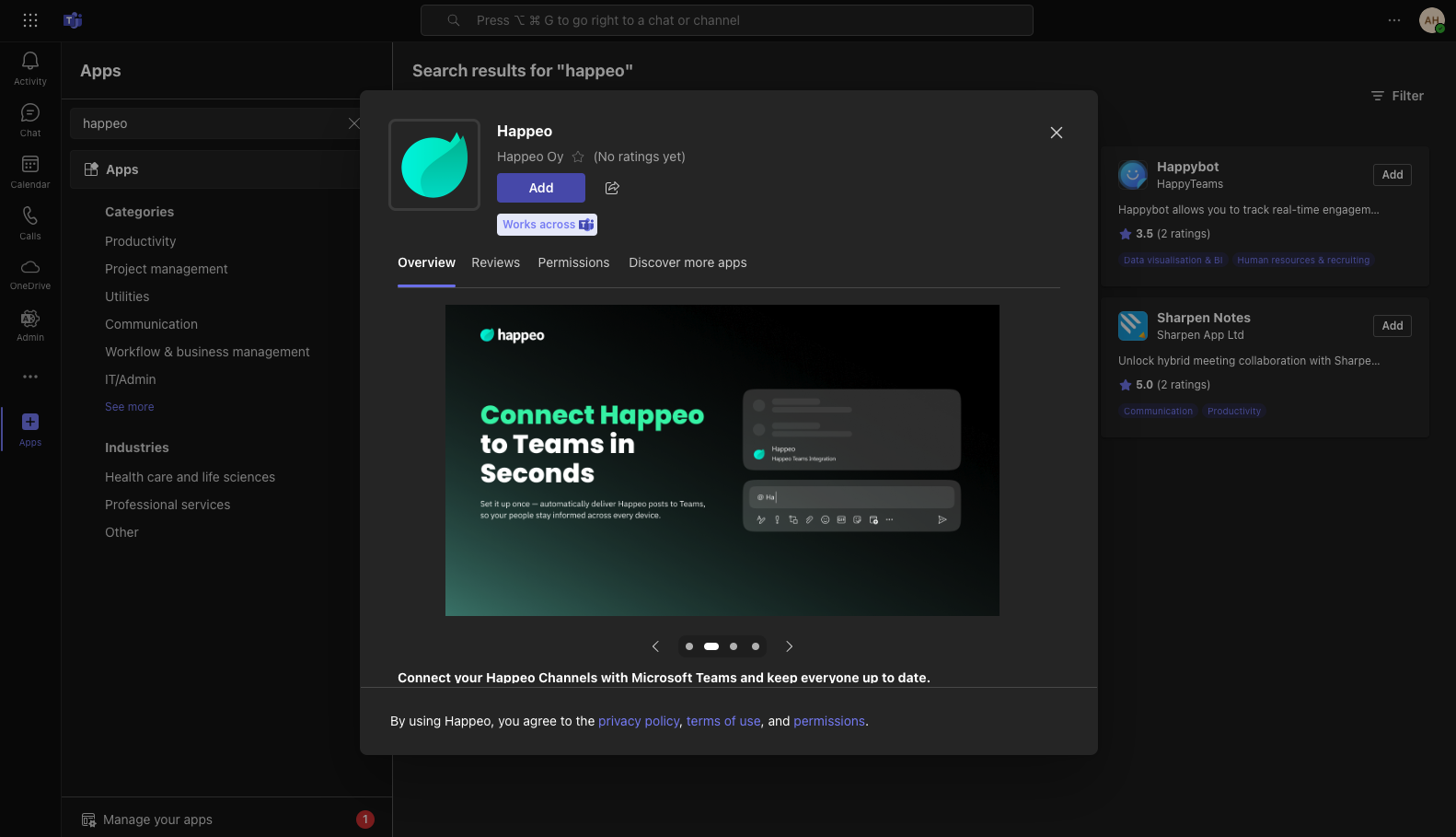Open the terms of use link
The width and height of the screenshot is (1456, 837).
tap(723, 721)
